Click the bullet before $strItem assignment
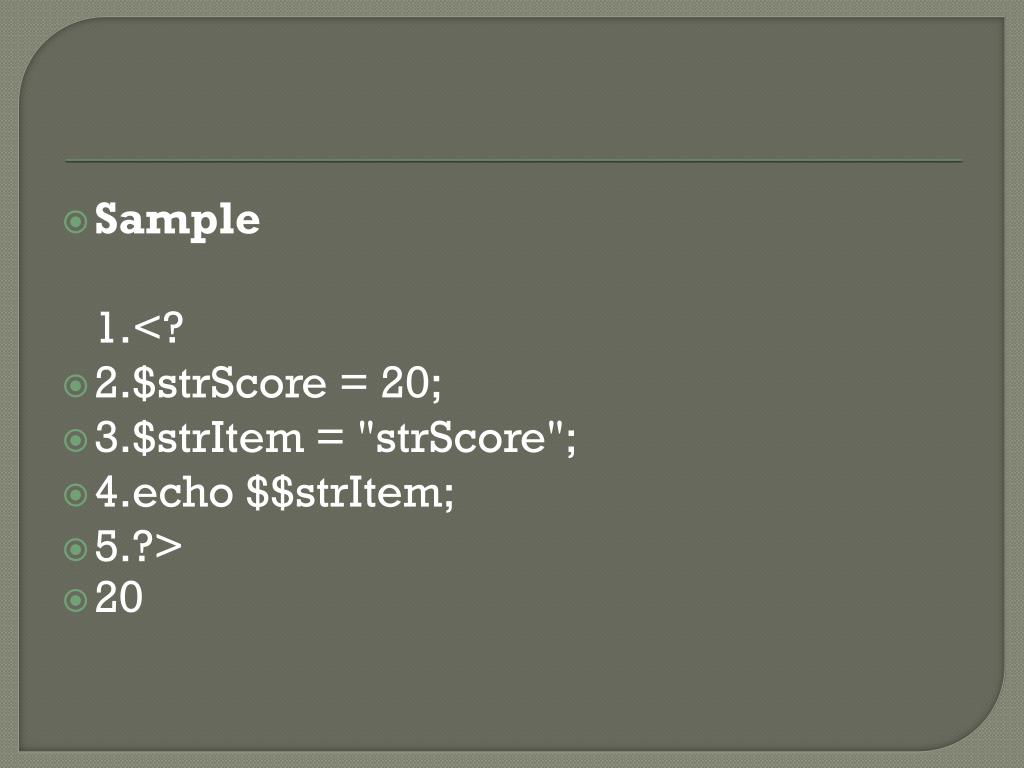Image resolution: width=1024 pixels, height=768 pixels. (x=76, y=440)
